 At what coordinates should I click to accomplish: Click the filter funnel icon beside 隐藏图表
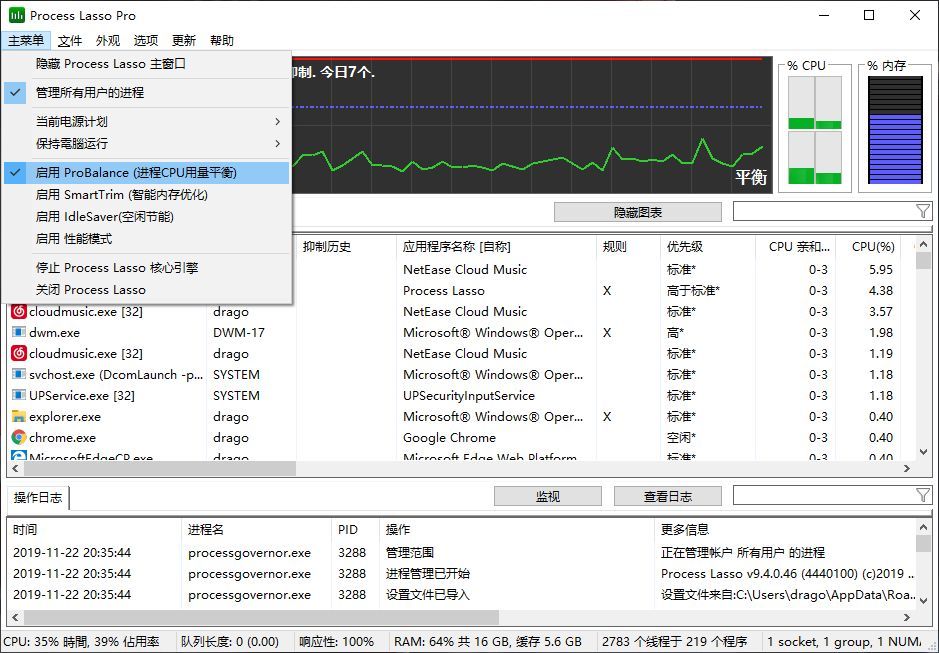point(923,211)
